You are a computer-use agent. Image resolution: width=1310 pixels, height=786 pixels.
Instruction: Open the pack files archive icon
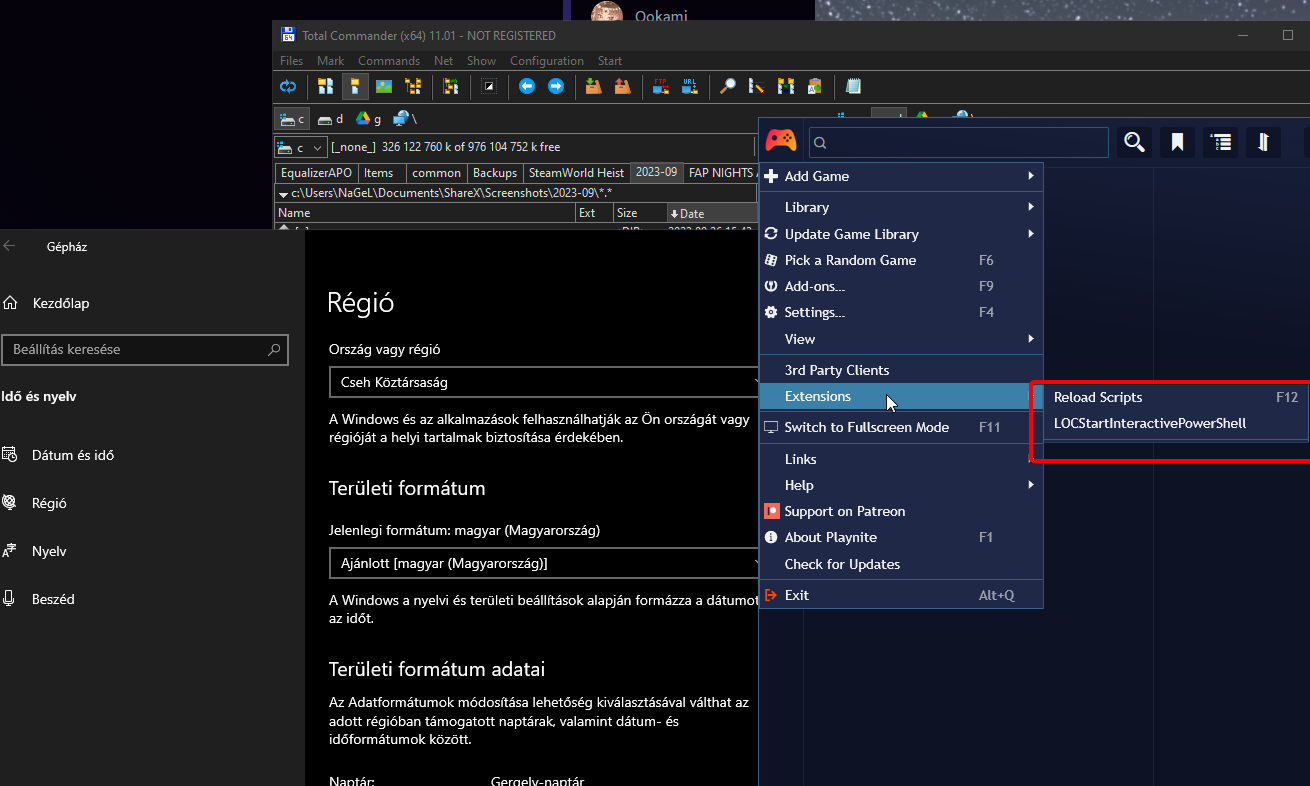[x=594, y=87]
